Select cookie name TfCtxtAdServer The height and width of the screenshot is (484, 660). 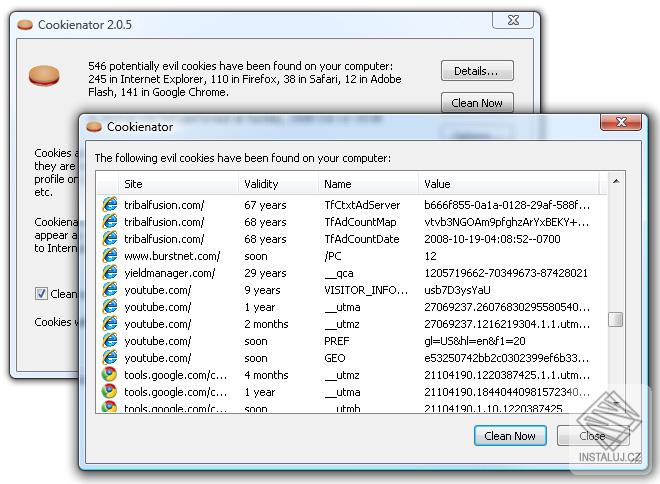click(x=362, y=205)
